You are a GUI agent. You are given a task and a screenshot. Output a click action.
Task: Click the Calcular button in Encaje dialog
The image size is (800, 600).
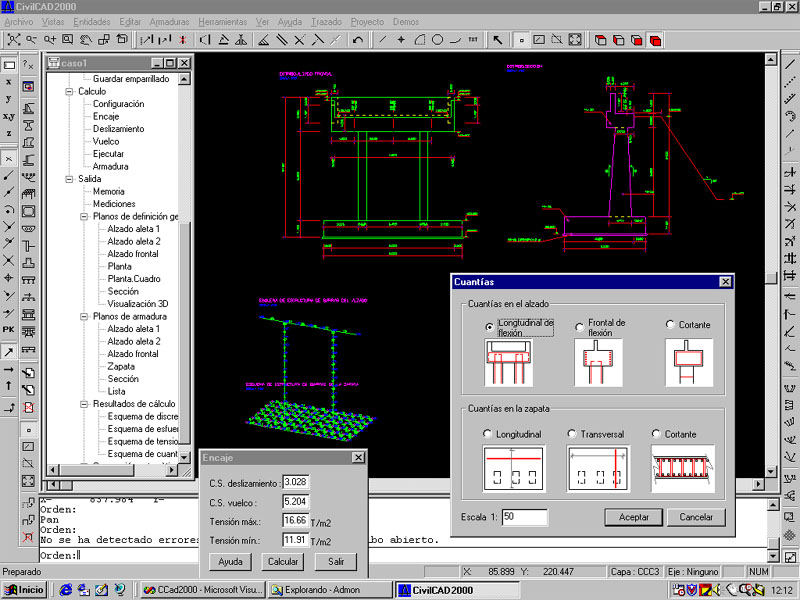(282, 562)
